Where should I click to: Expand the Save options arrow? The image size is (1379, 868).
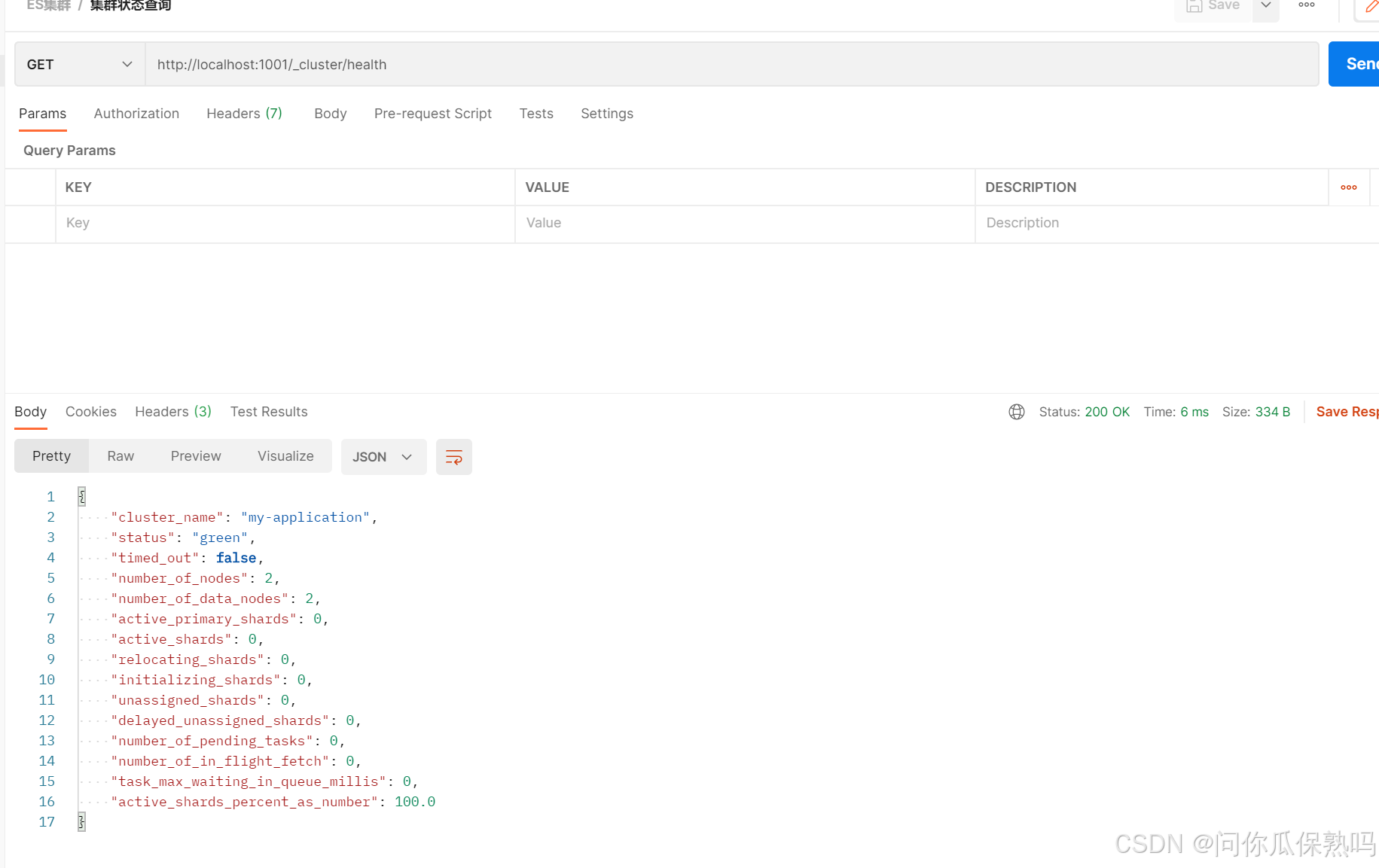pyautogui.click(x=1266, y=6)
